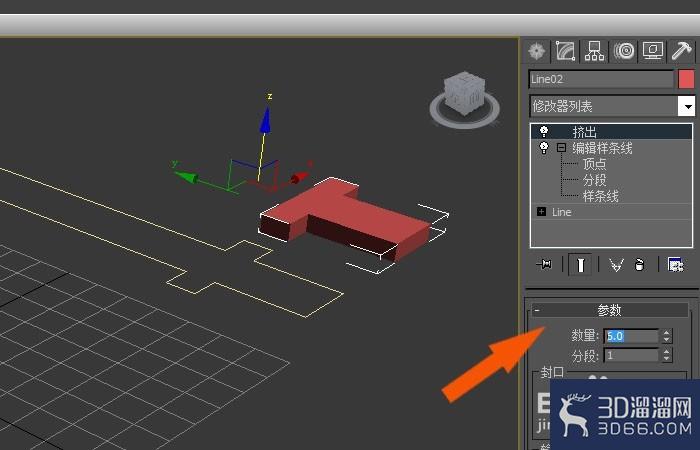This screenshot has height=450, width=700.
Task: Toggle Show End Result button
Action: pyautogui.click(x=580, y=264)
